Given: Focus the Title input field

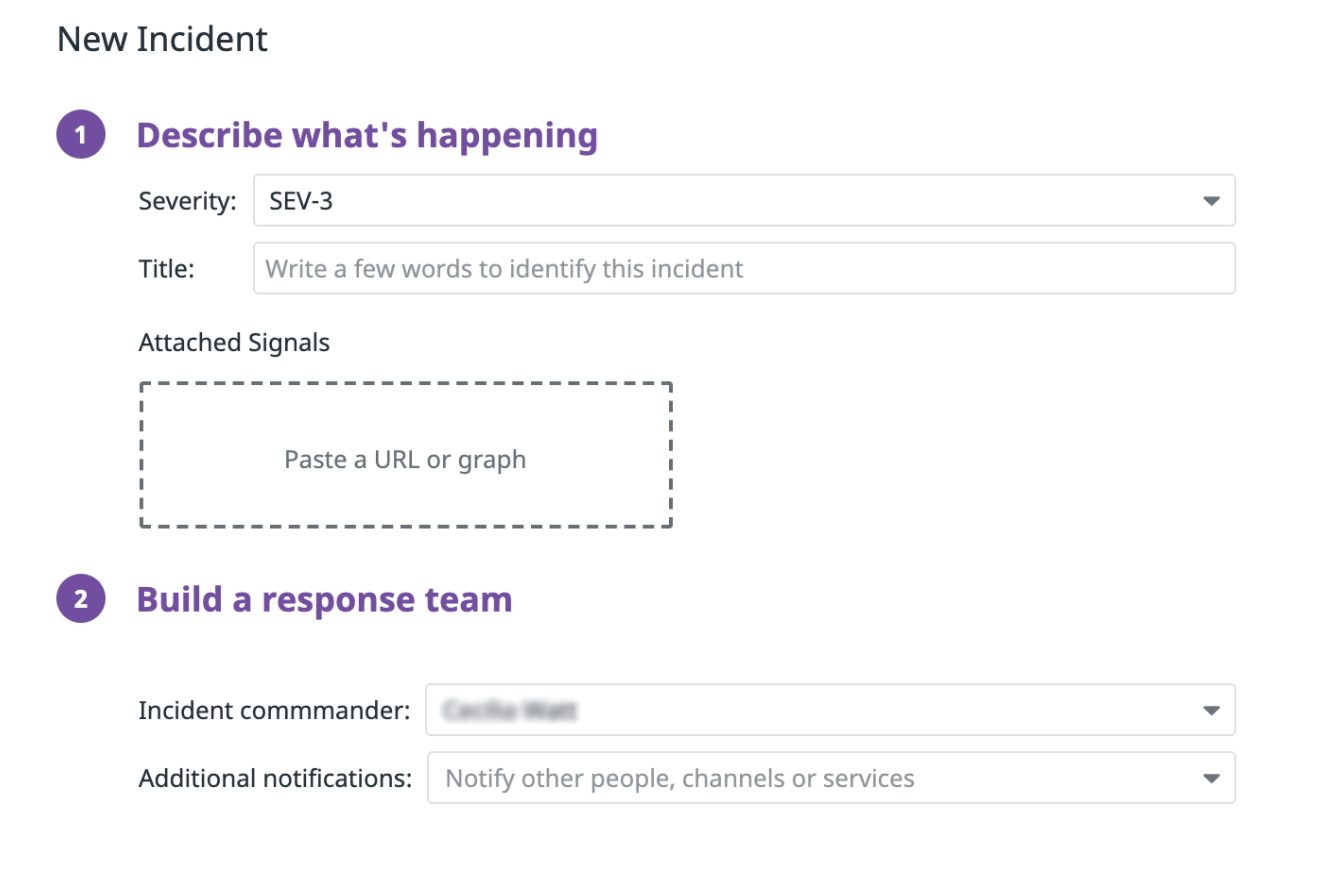Looking at the screenshot, I should click(x=744, y=268).
